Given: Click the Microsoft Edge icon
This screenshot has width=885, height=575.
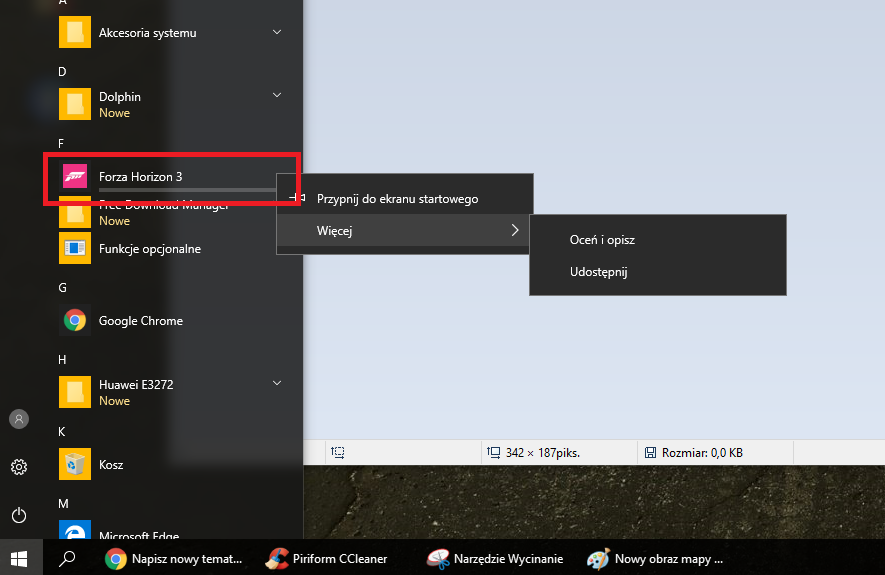Looking at the screenshot, I should 75,530.
